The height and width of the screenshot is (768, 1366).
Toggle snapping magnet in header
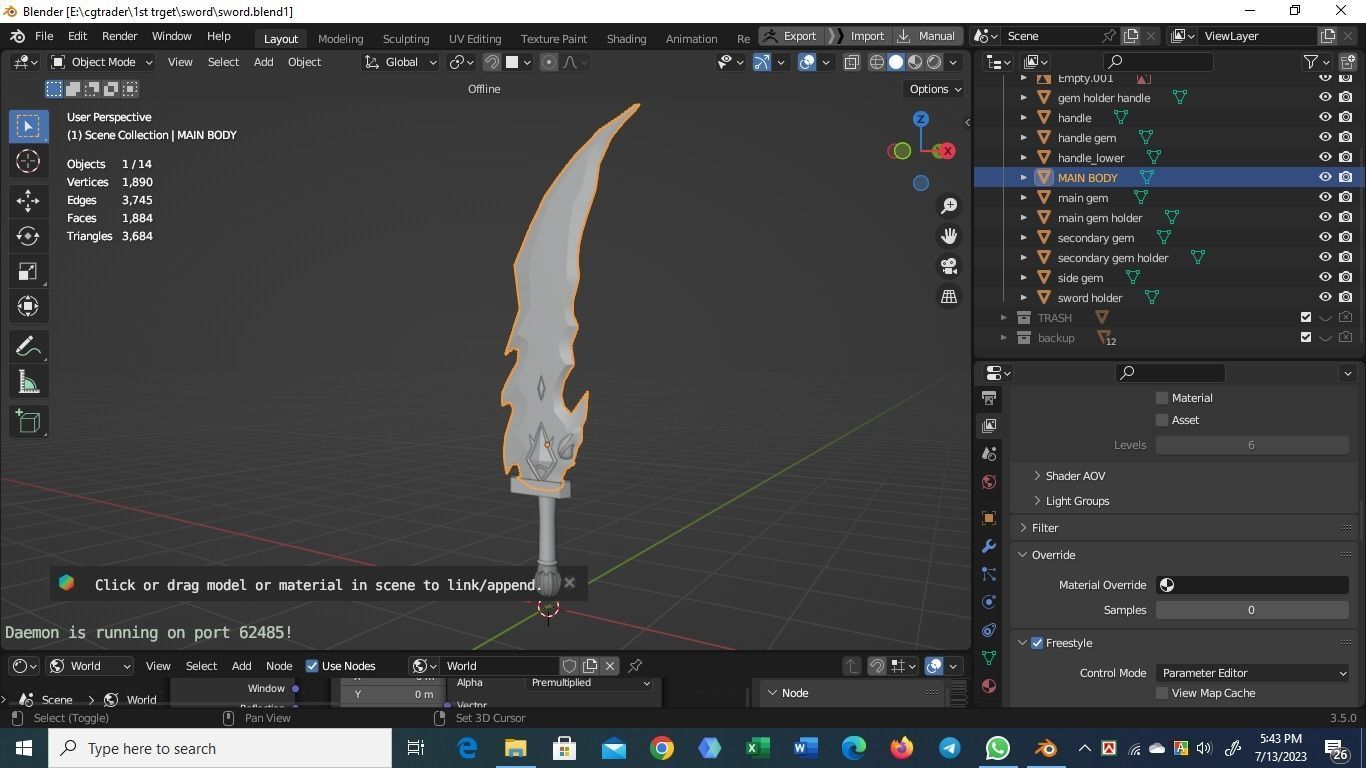tap(492, 62)
